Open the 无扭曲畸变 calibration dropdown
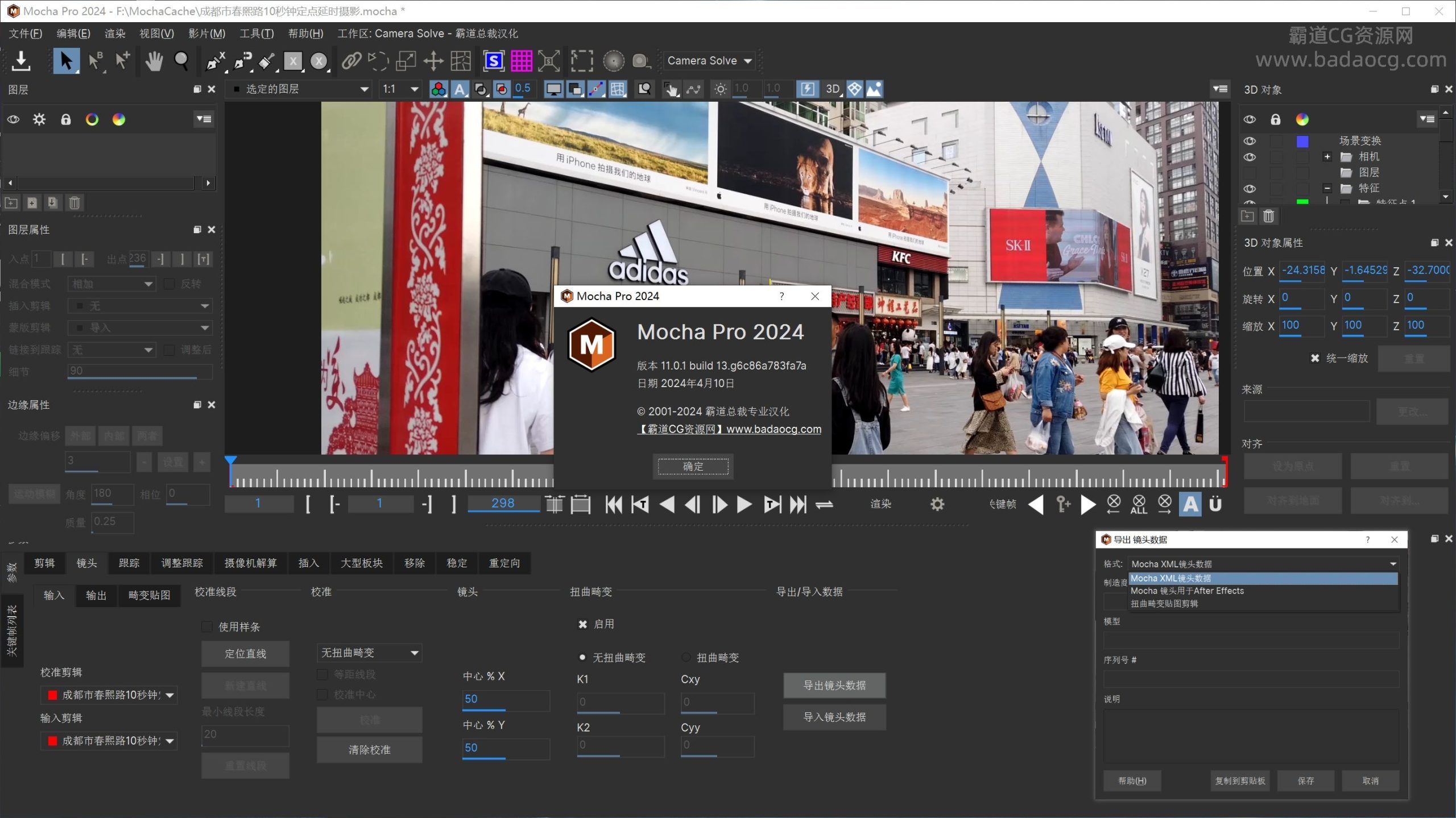Viewport: 1456px width, 818px height. point(369,653)
